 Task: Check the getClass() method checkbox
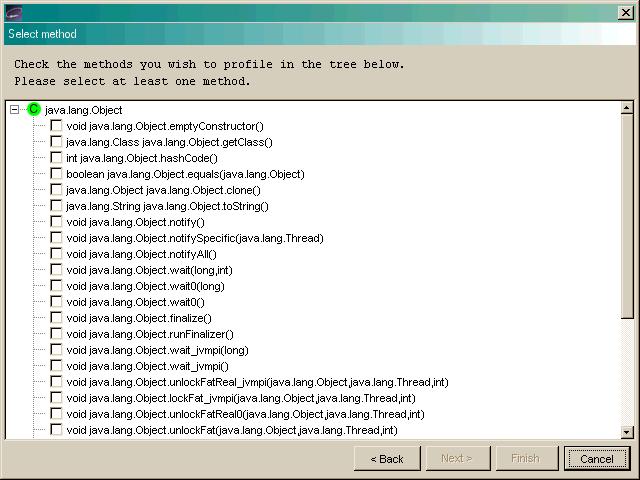tap(56, 142)
